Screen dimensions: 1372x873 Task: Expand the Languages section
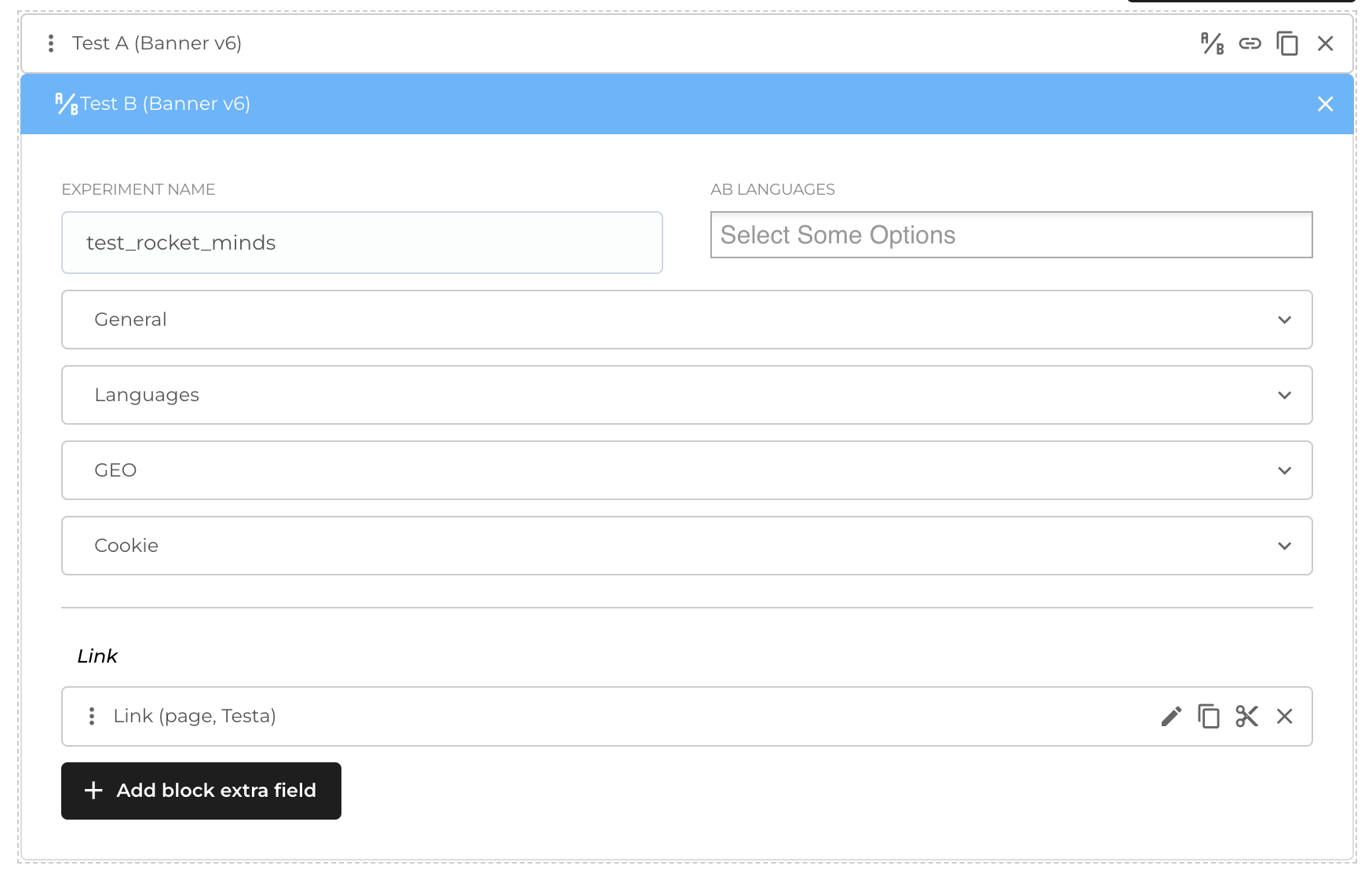[1284, 395]
